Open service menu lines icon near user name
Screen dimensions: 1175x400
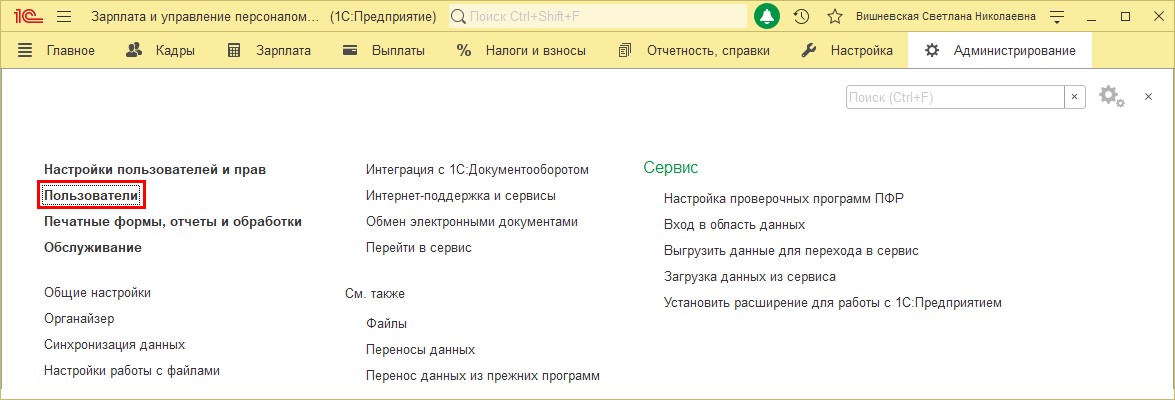(x=1057, y=16)
